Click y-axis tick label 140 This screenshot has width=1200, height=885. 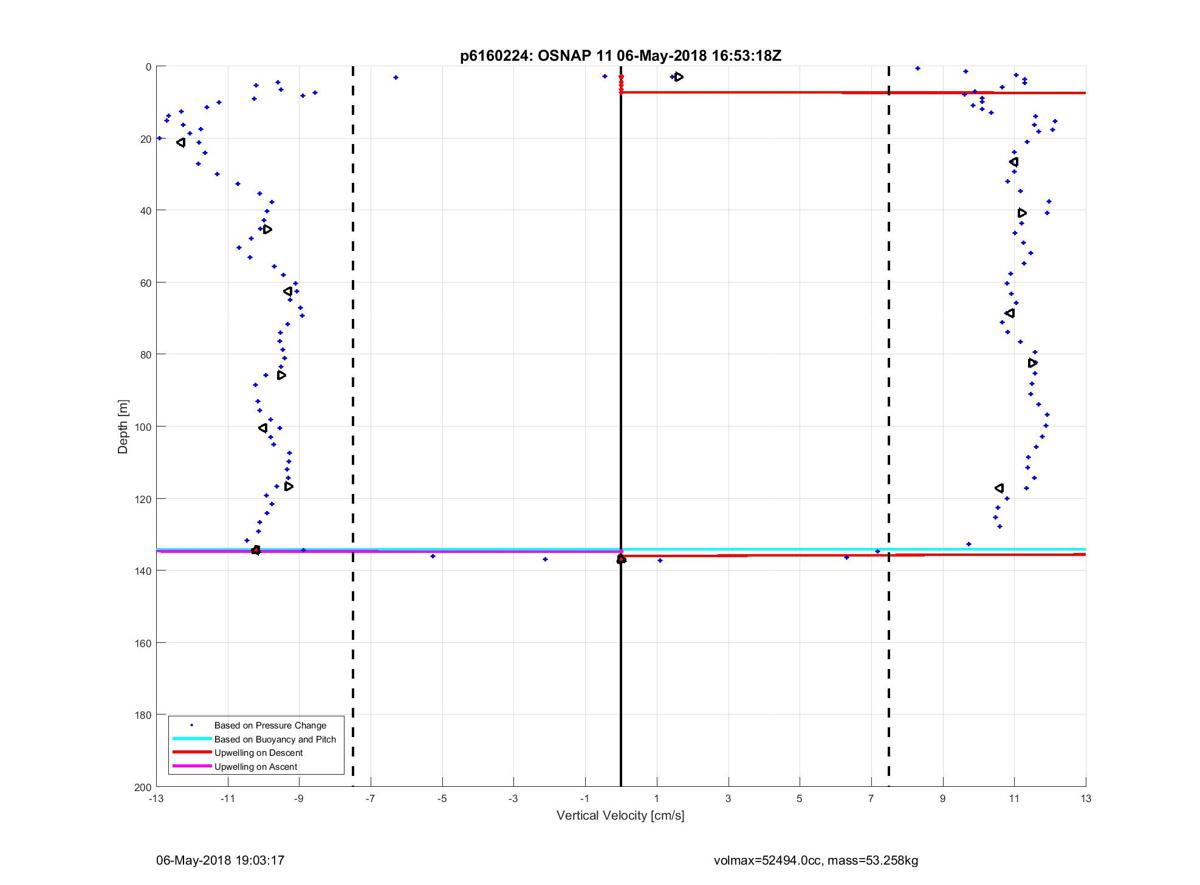pyautogui.click(x=142, y=571)
